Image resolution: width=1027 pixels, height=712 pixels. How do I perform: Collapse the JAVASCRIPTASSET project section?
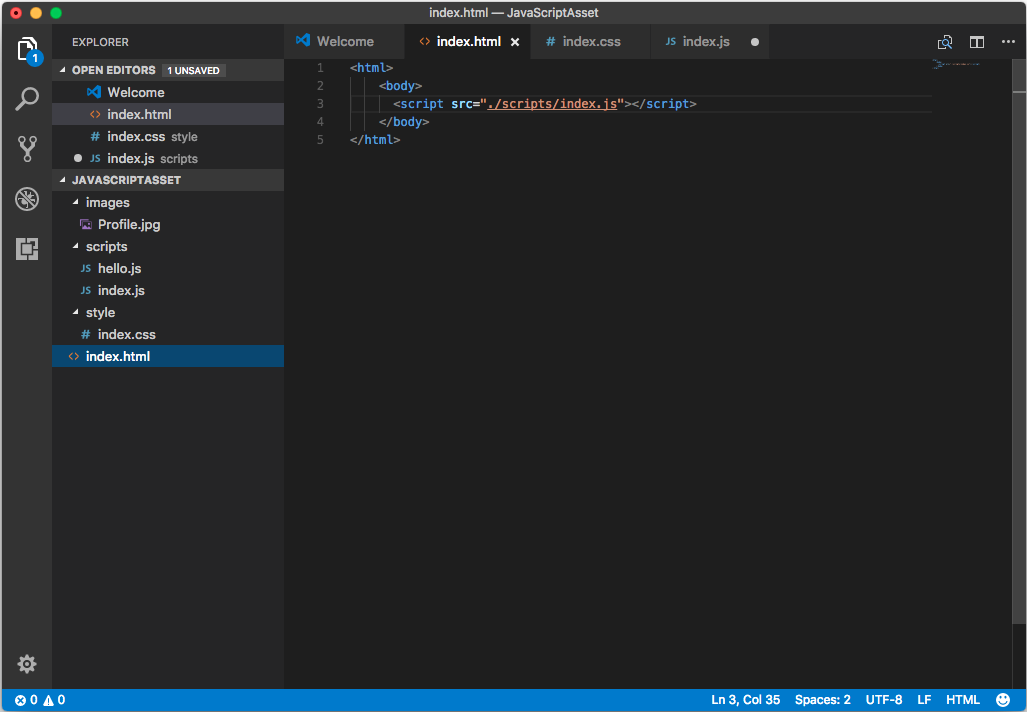click(63, 179)
